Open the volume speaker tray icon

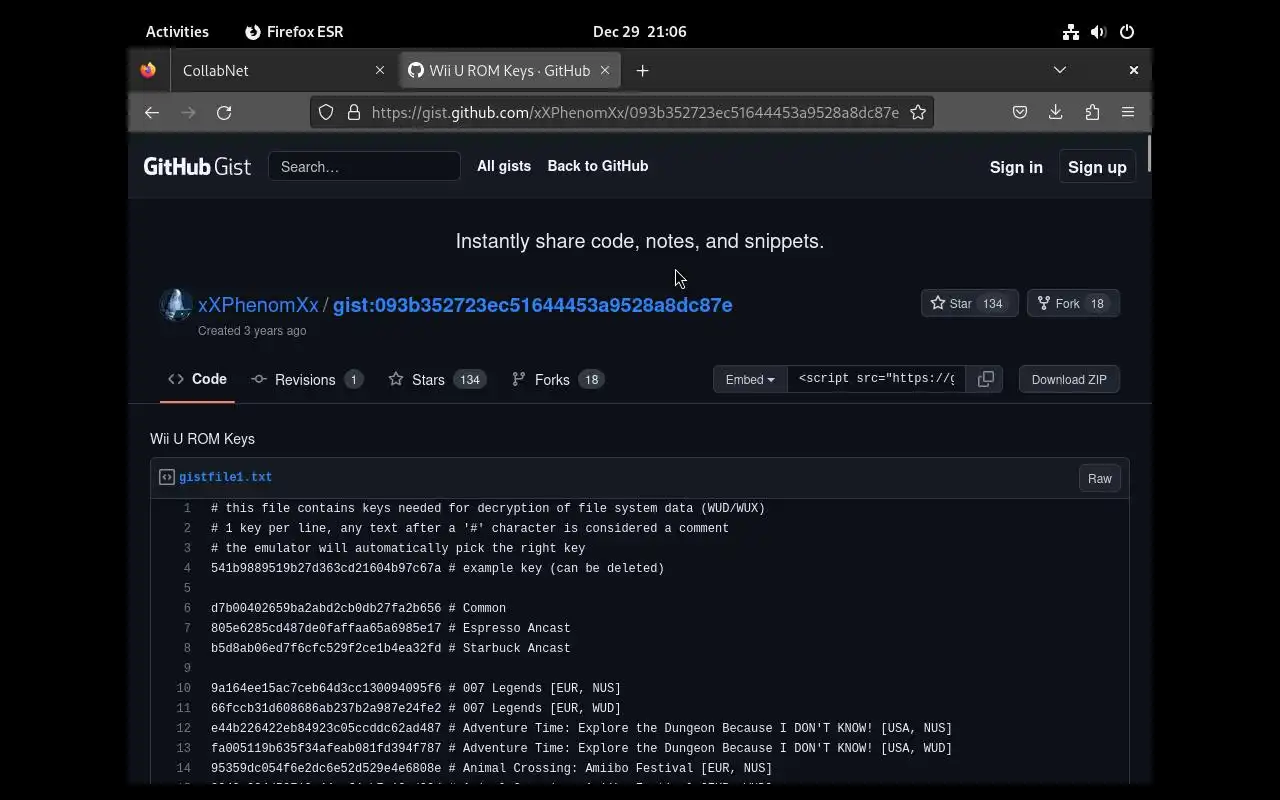(x=1099, y=32)
